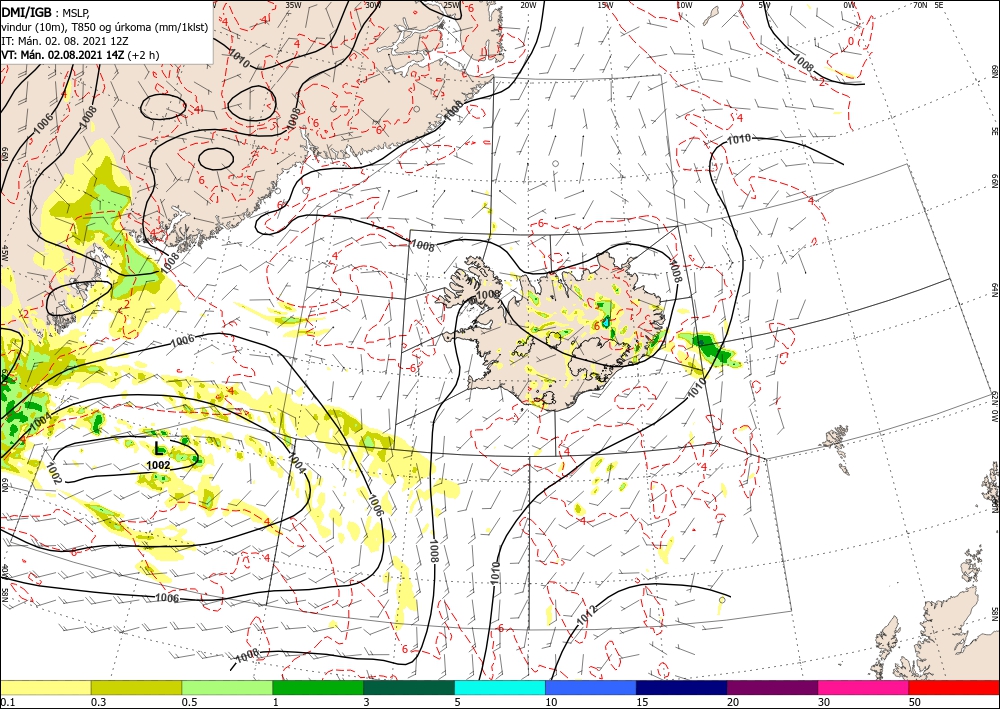Click the '0.5' legend scale value
This screenshot has height=709, width=1000.
coord(189,702)
